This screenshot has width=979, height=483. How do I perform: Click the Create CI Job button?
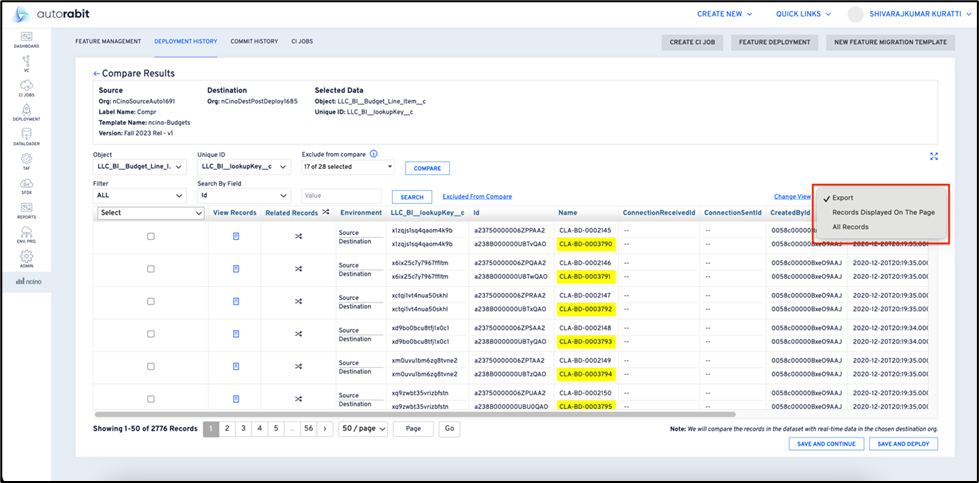(x=692, y=42)
